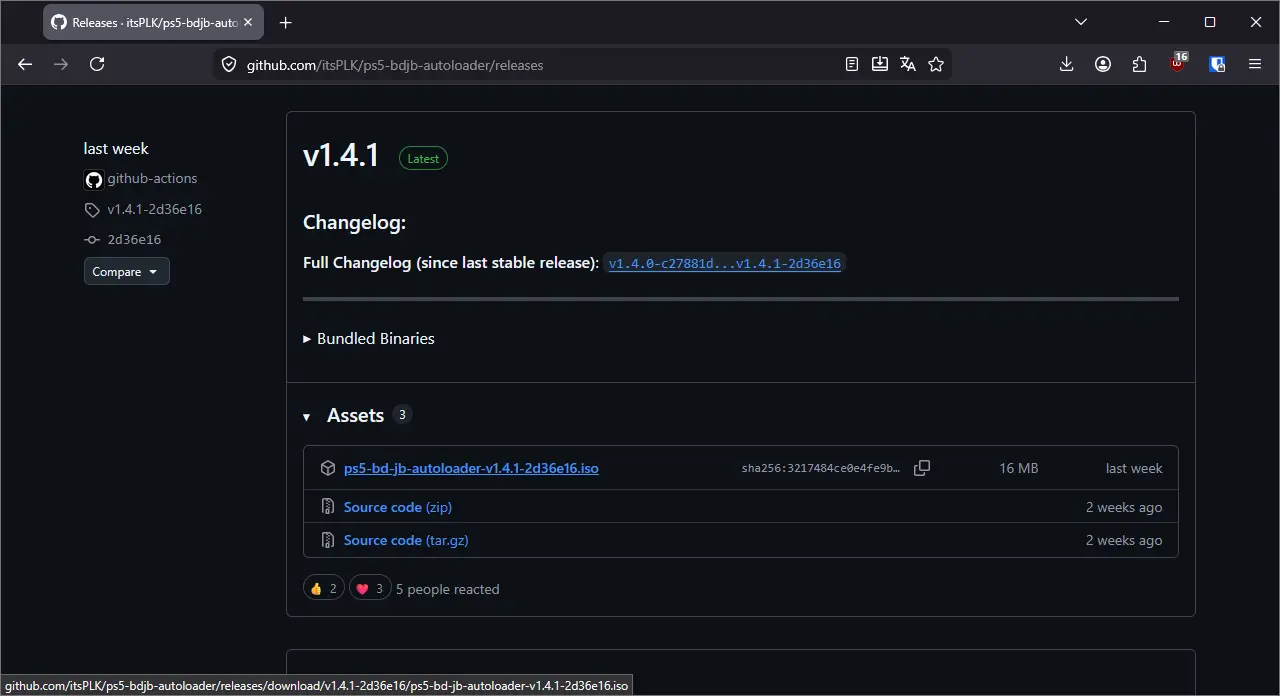The image size is (1280, 696).
Task: Click the 5 people reacted text
Action: tap(447, 589)
